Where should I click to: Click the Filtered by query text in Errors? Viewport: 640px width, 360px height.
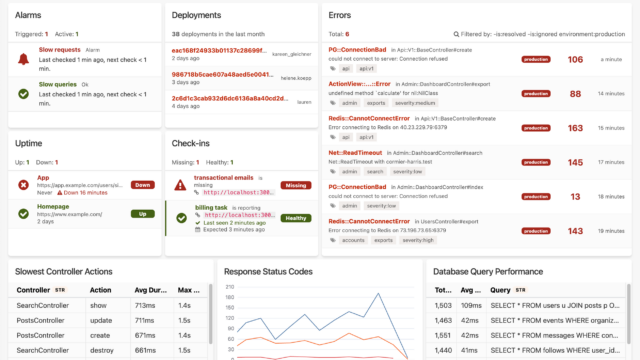(543, 34)
